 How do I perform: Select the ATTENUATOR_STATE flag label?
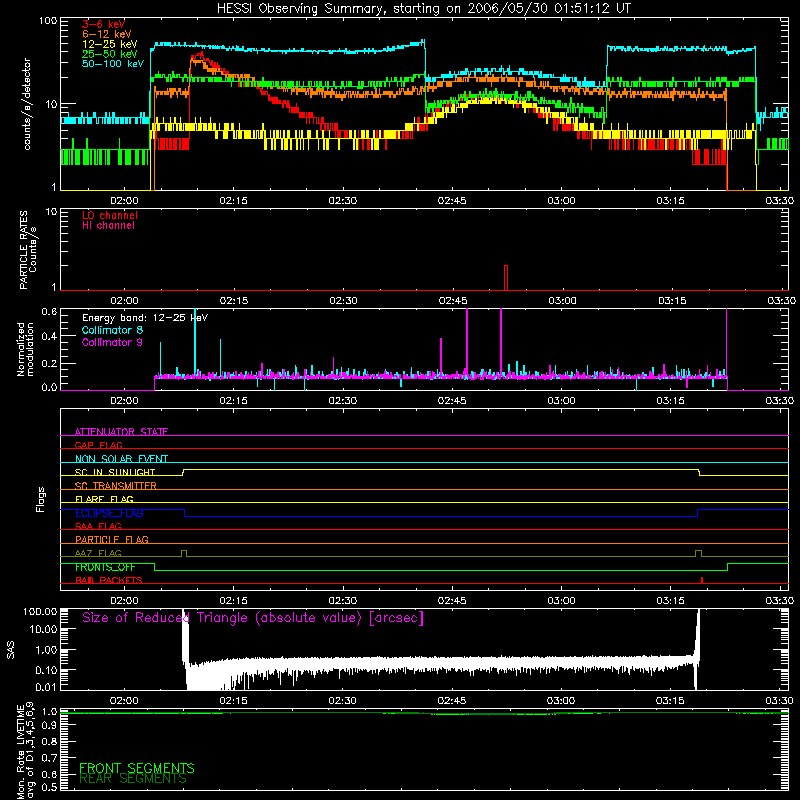(121, 432)
